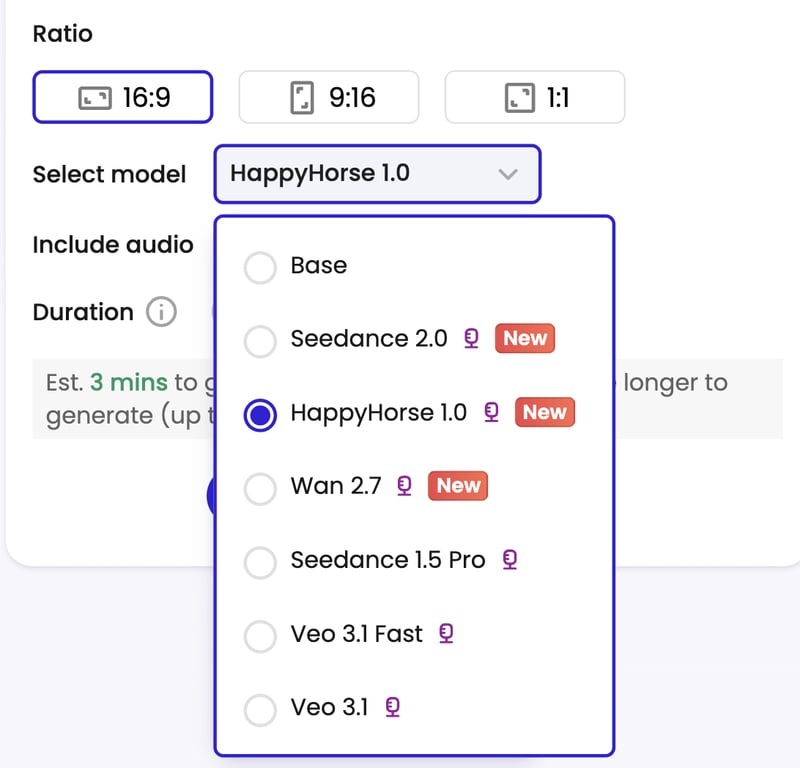Click the audio microphone icon next to Seedance 1.5 Pro
Screen dimensions: 800x768
click(510, 560)
